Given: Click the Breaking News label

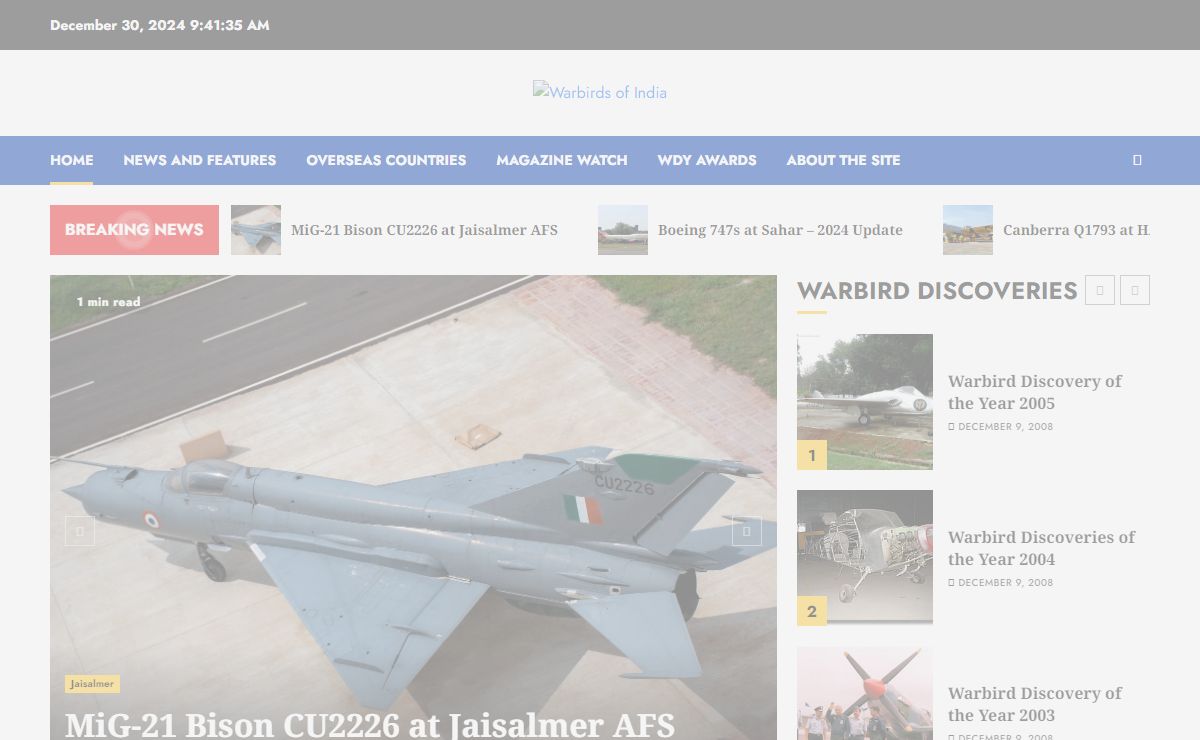Looking at the screenshot, I should pyautogui.click(x=134, y=230).
